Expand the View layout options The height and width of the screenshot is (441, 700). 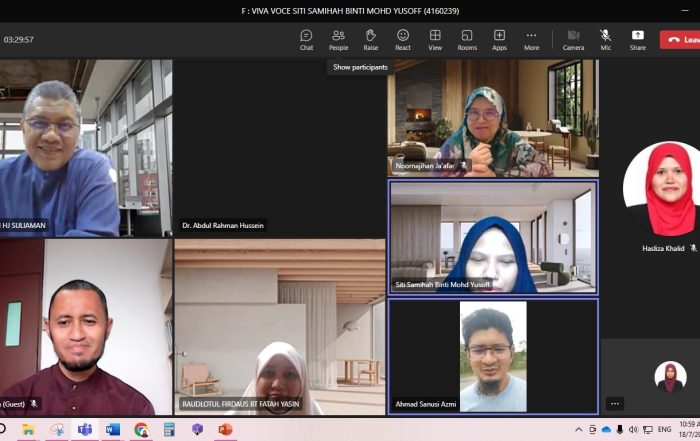(x=435, y=39)
